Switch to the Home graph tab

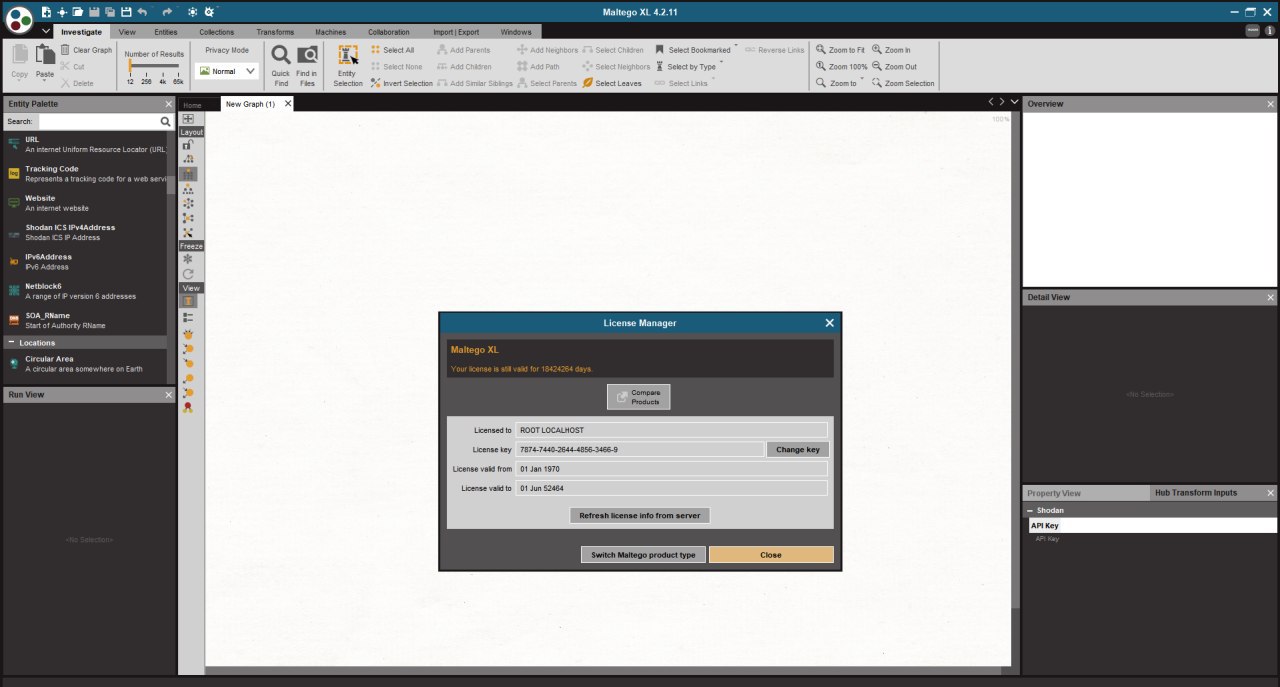click(192, 105)
